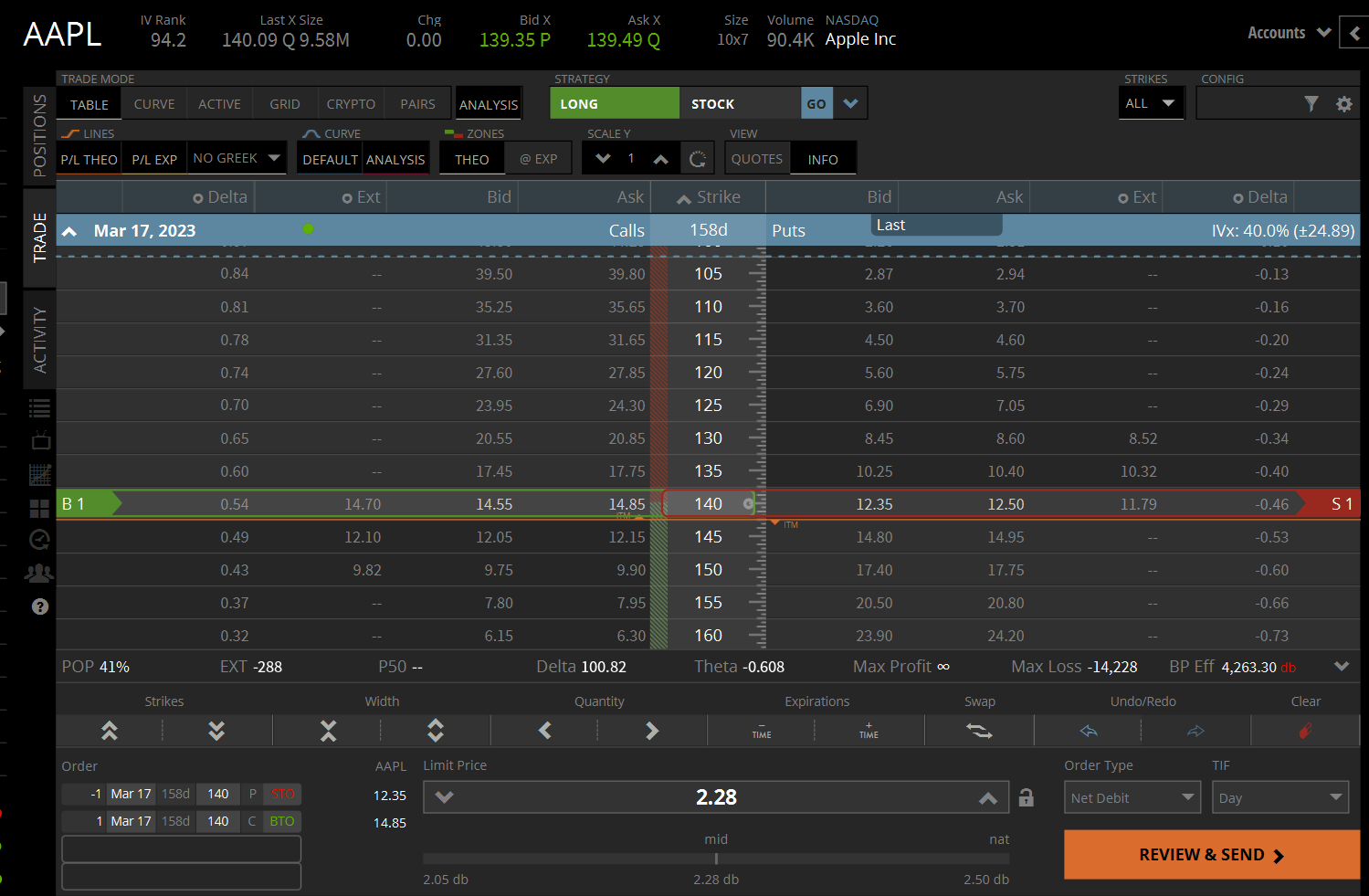The height and width of the screenshot is (896, 1369).
Task: Switch to ACTIVE trade mode
Action: [220, 104]
